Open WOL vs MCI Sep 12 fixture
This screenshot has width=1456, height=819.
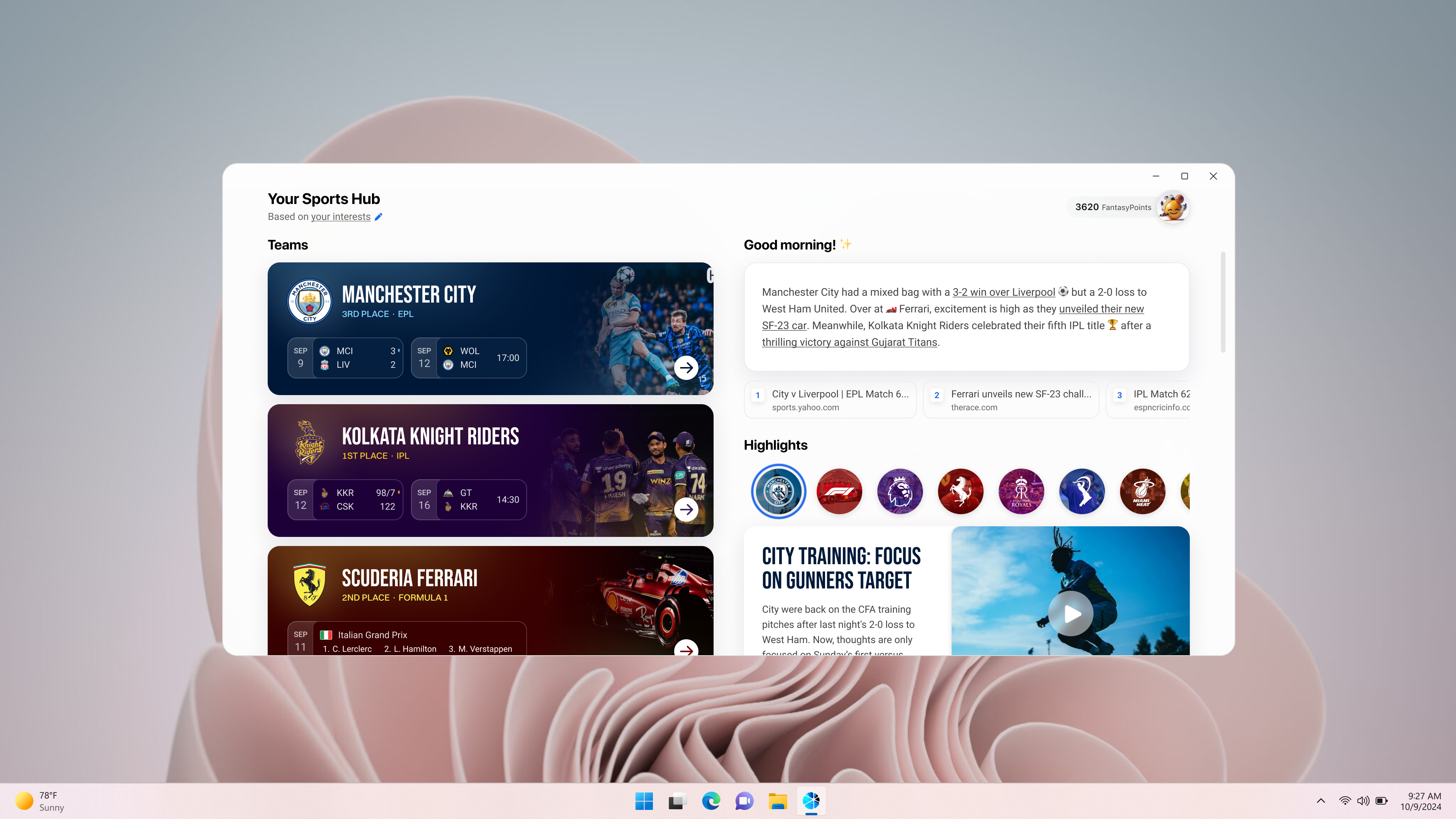tap(469, 358)
